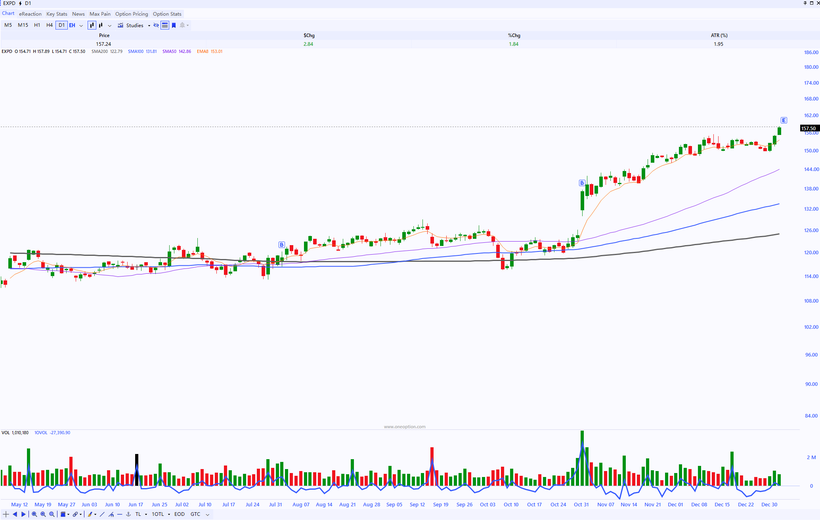The image size is (820, 520).
Task: Click the zoom out magnifier
Action: (43, 514)
